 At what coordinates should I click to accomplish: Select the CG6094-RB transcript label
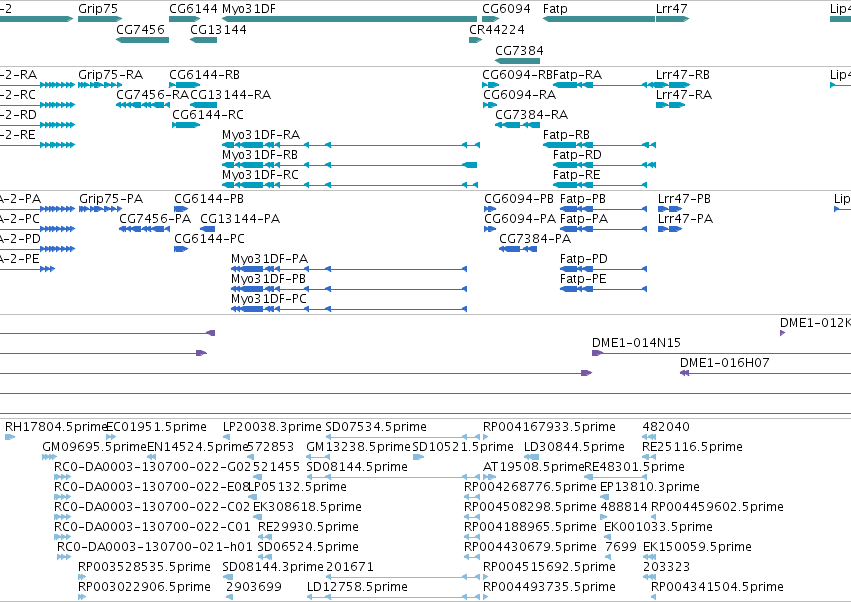point(518,74)
